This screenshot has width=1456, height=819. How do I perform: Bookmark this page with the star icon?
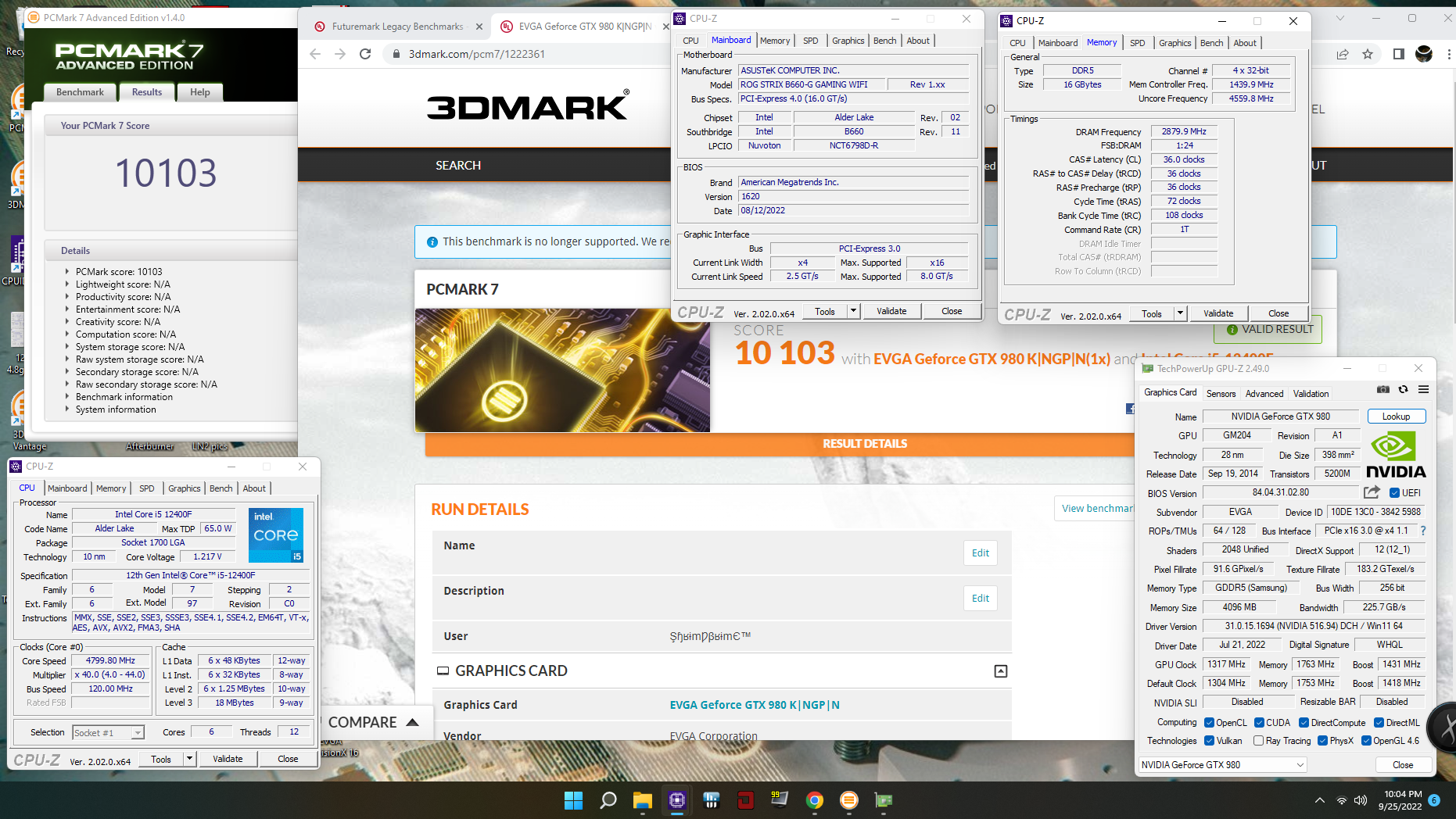tap(1368, 54)
